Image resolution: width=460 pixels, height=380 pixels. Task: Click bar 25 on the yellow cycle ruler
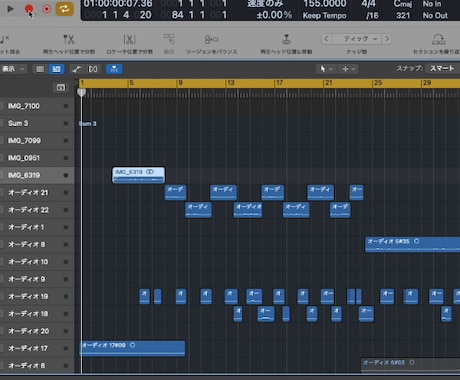378,83
